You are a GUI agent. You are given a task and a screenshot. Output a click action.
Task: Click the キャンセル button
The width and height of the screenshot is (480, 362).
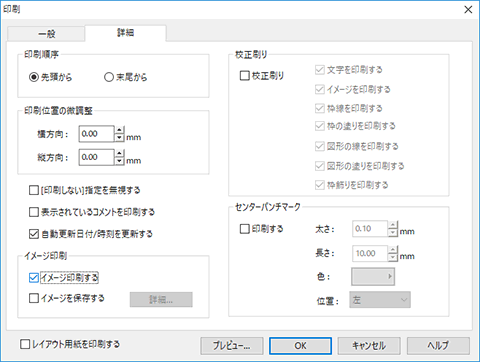pos(369,346)
